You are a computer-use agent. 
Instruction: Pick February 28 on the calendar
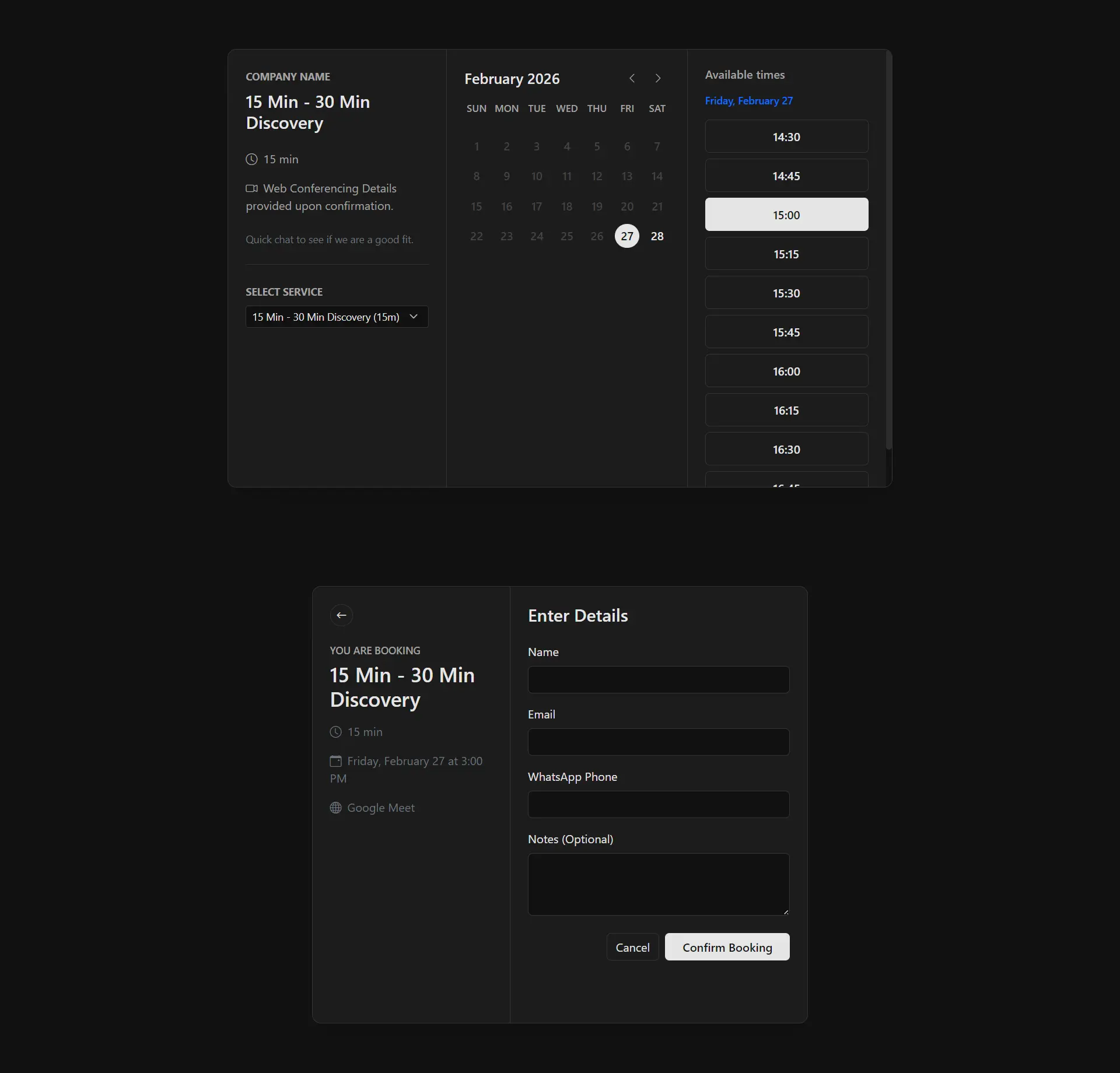point(657,236)
